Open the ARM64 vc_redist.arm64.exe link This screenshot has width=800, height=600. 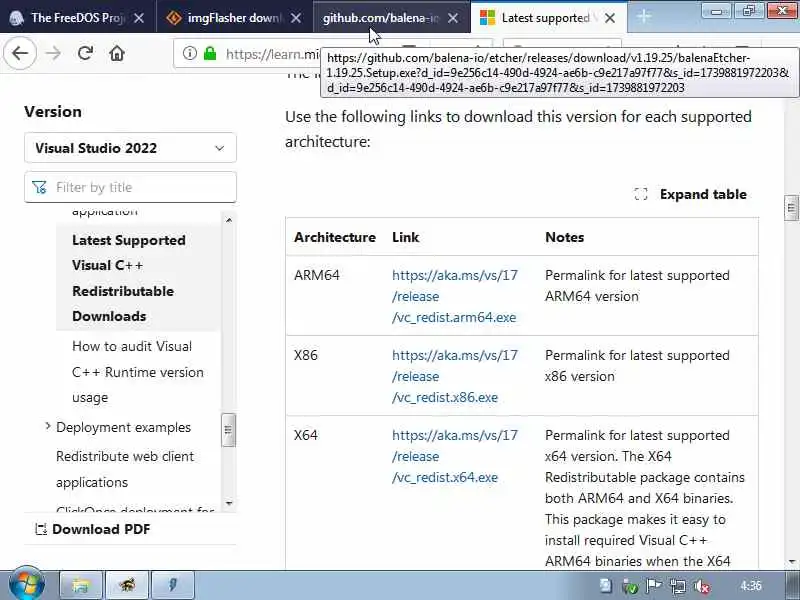[455, 296]
